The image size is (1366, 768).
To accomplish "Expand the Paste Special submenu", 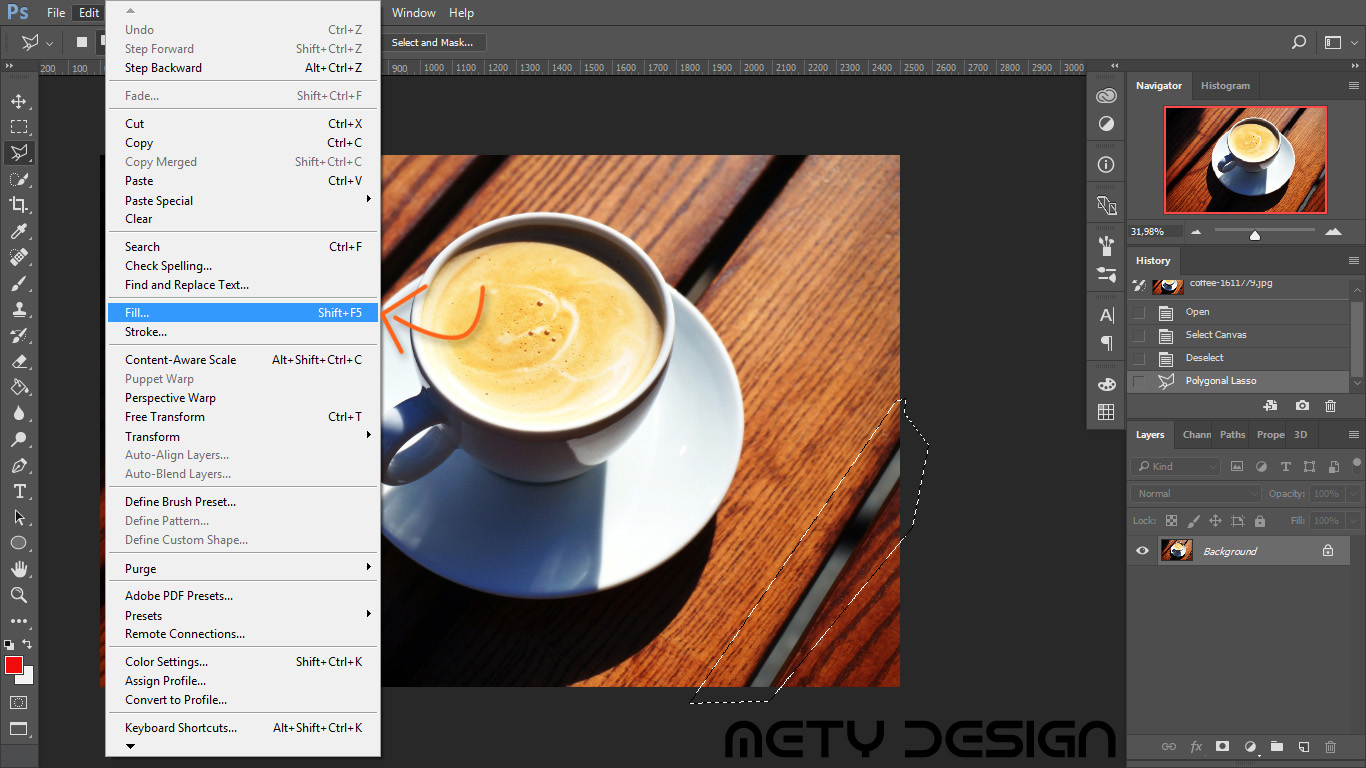I will coord(243,200).
